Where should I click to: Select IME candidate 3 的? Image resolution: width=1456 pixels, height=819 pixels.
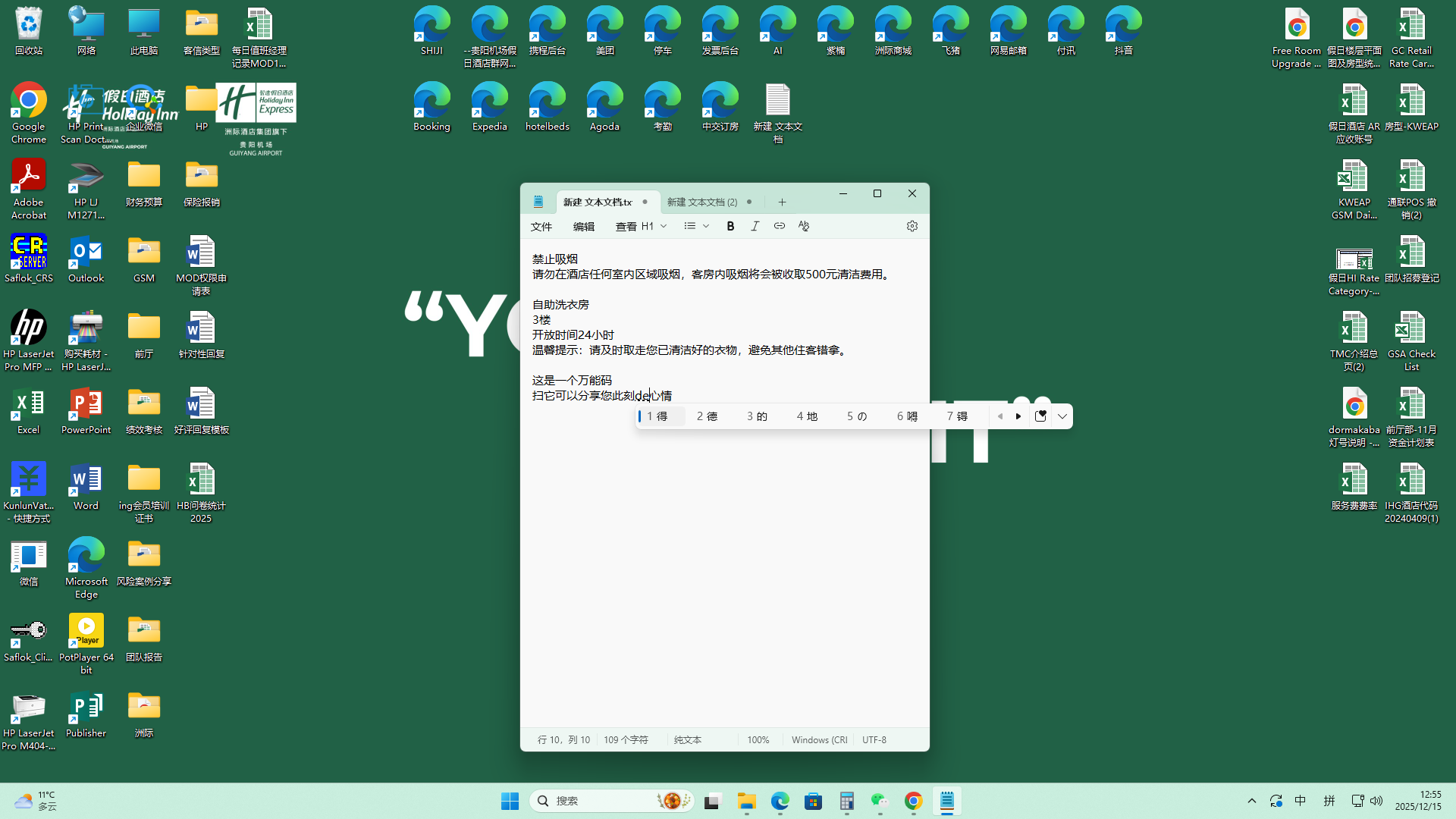[757, 416]
